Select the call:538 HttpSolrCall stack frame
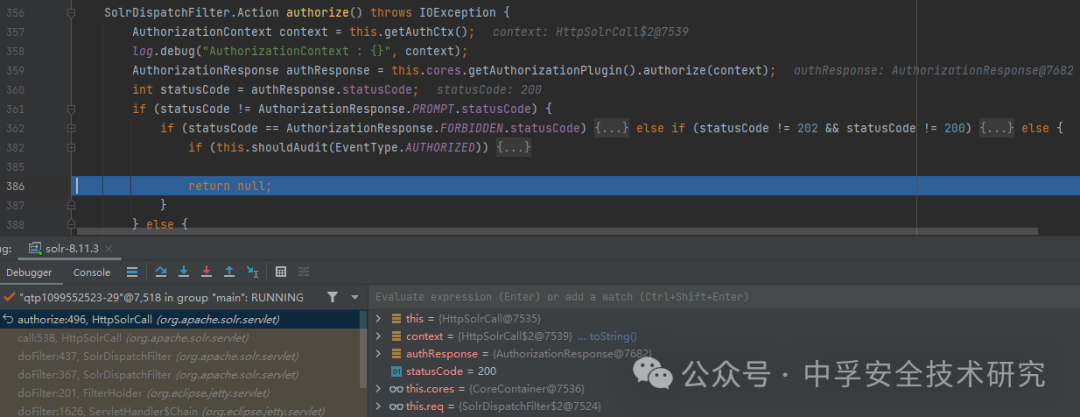 point(180,338)
